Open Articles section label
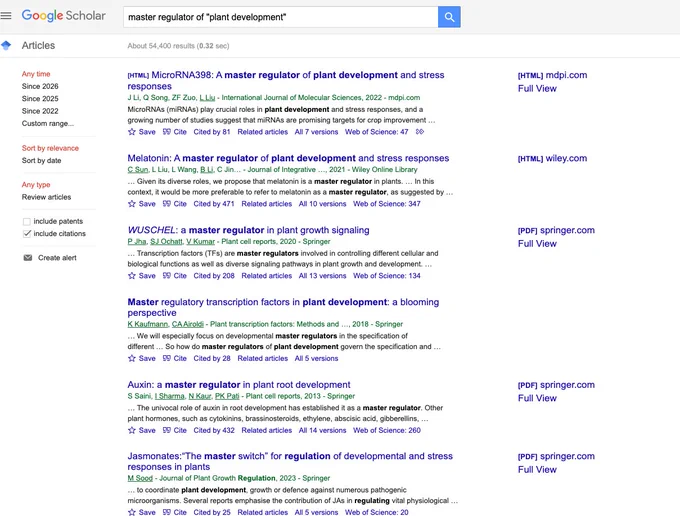 pyautogui.click(x=38, y=46)
